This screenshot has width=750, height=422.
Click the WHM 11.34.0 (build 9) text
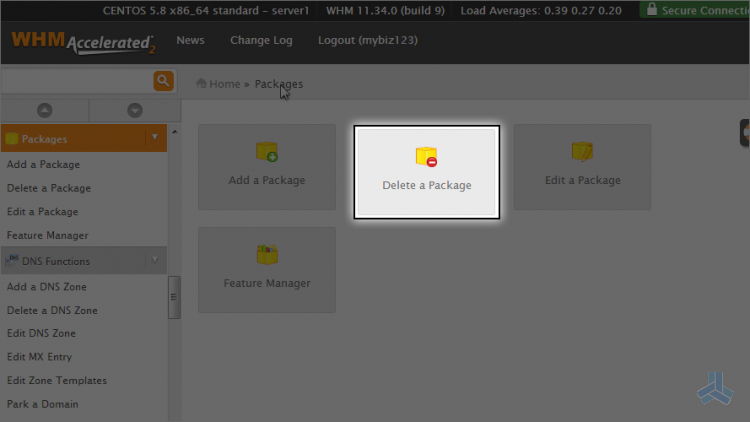(x=386, y=11)
